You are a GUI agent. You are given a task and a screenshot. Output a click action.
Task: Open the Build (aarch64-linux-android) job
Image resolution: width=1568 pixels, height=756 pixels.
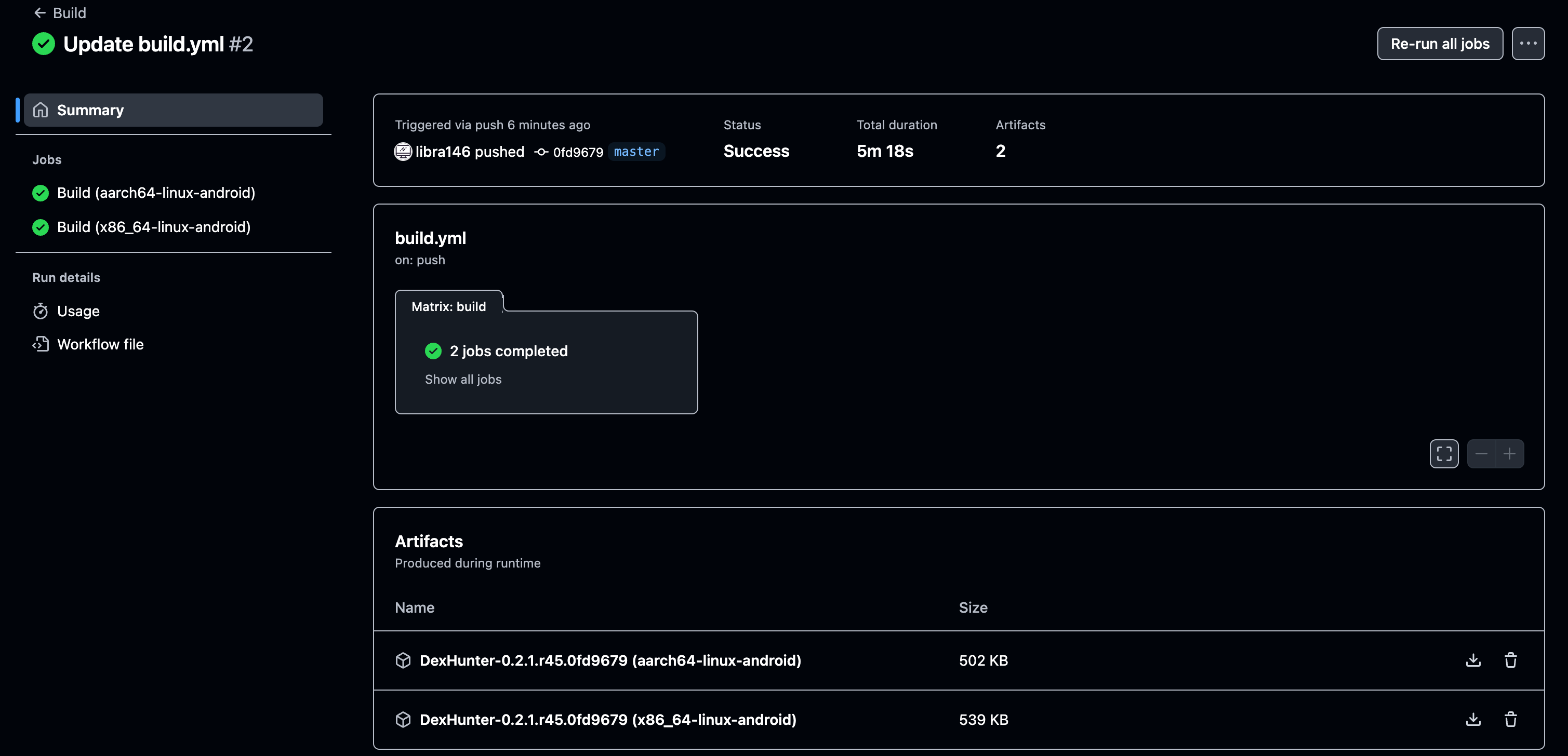tap(156, 193)
